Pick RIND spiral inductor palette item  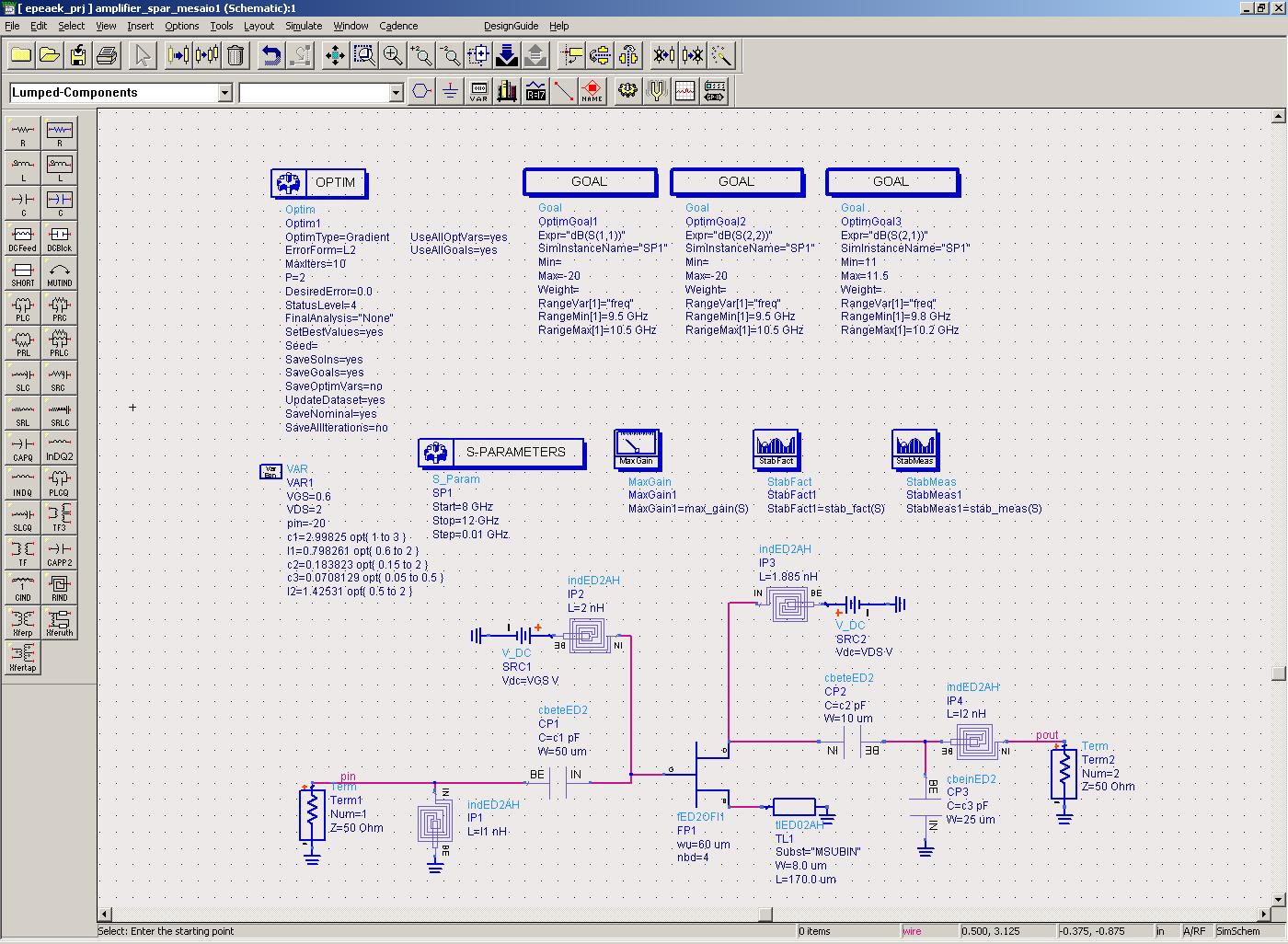60,587
